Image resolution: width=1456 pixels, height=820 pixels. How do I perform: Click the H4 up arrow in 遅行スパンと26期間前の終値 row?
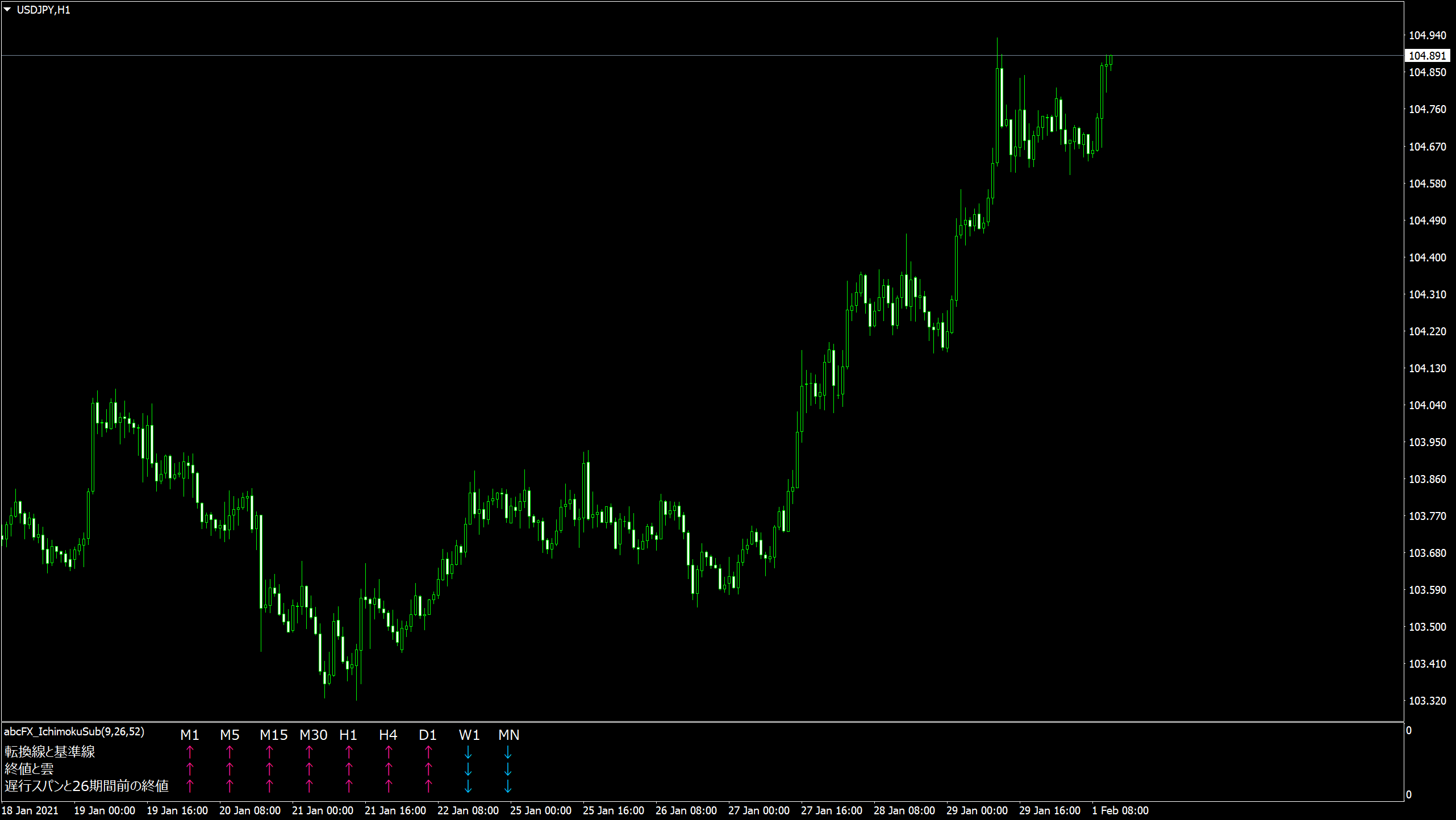click(x=389, y=788)
